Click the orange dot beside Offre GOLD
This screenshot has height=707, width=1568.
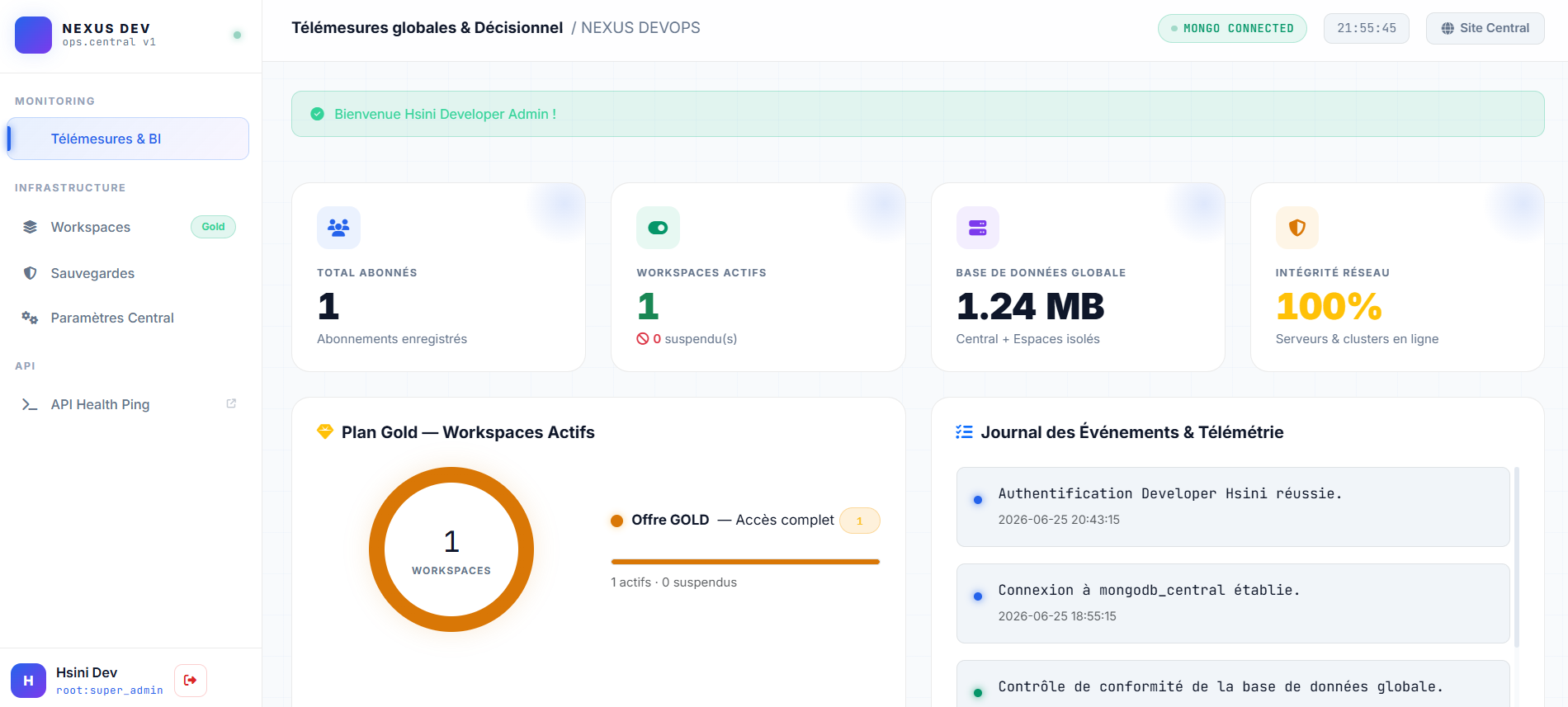coord(616,521)
